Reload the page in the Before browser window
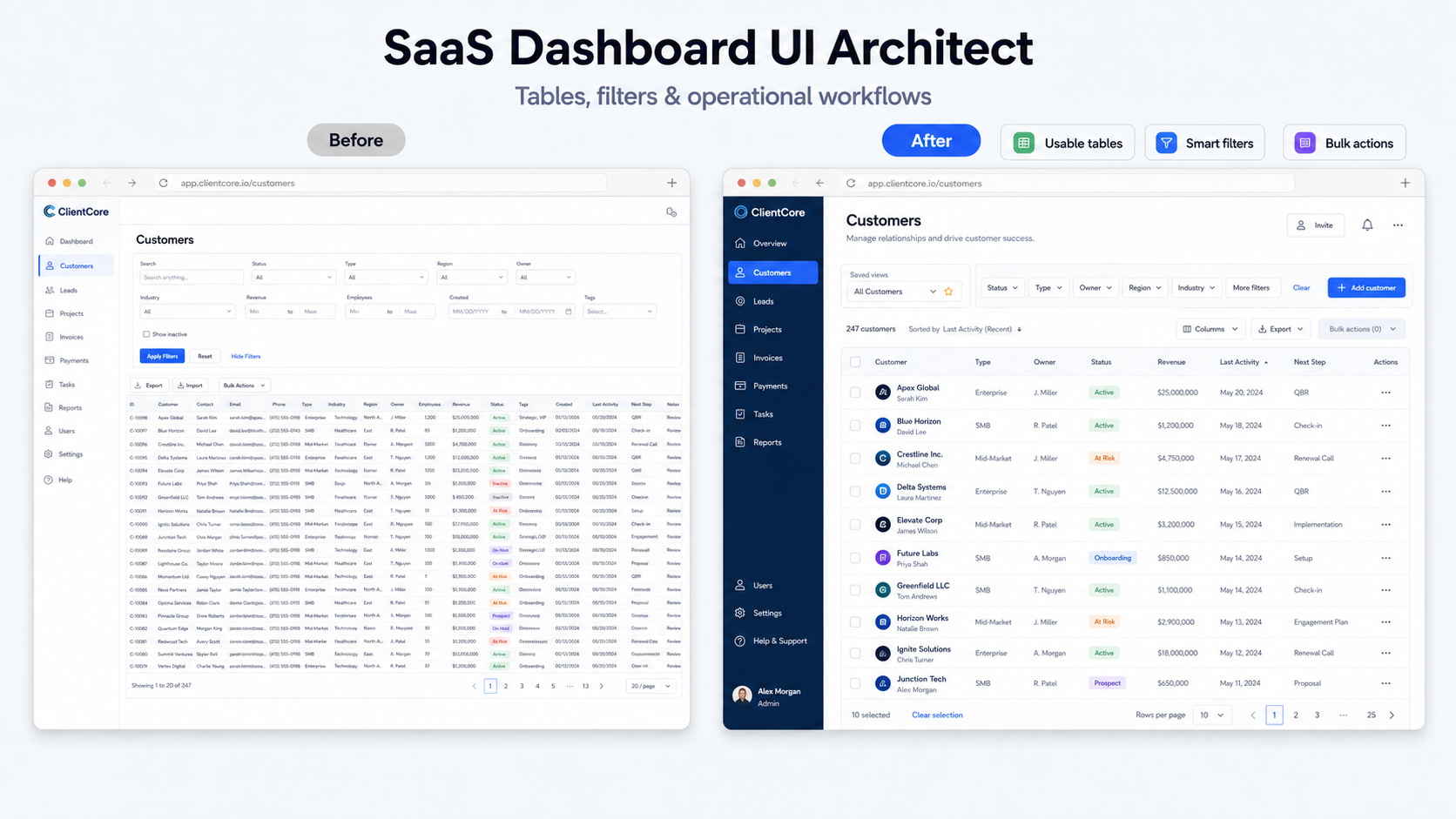Viewport: 1456px width, 819px height. tap(163, 183)
